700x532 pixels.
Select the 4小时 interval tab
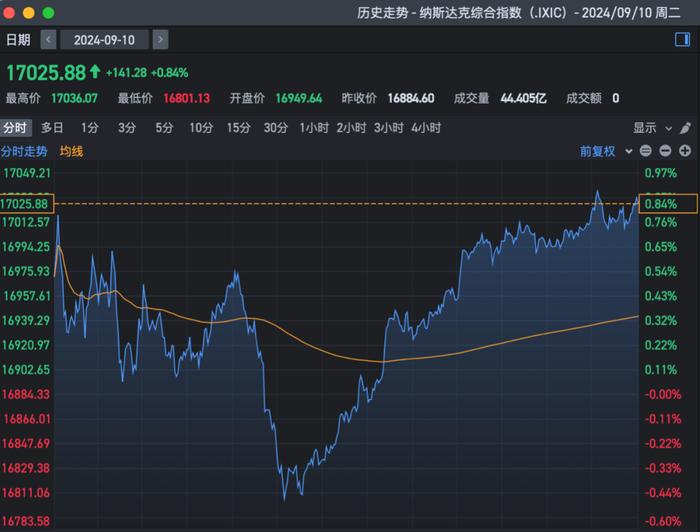coord(426,128)
